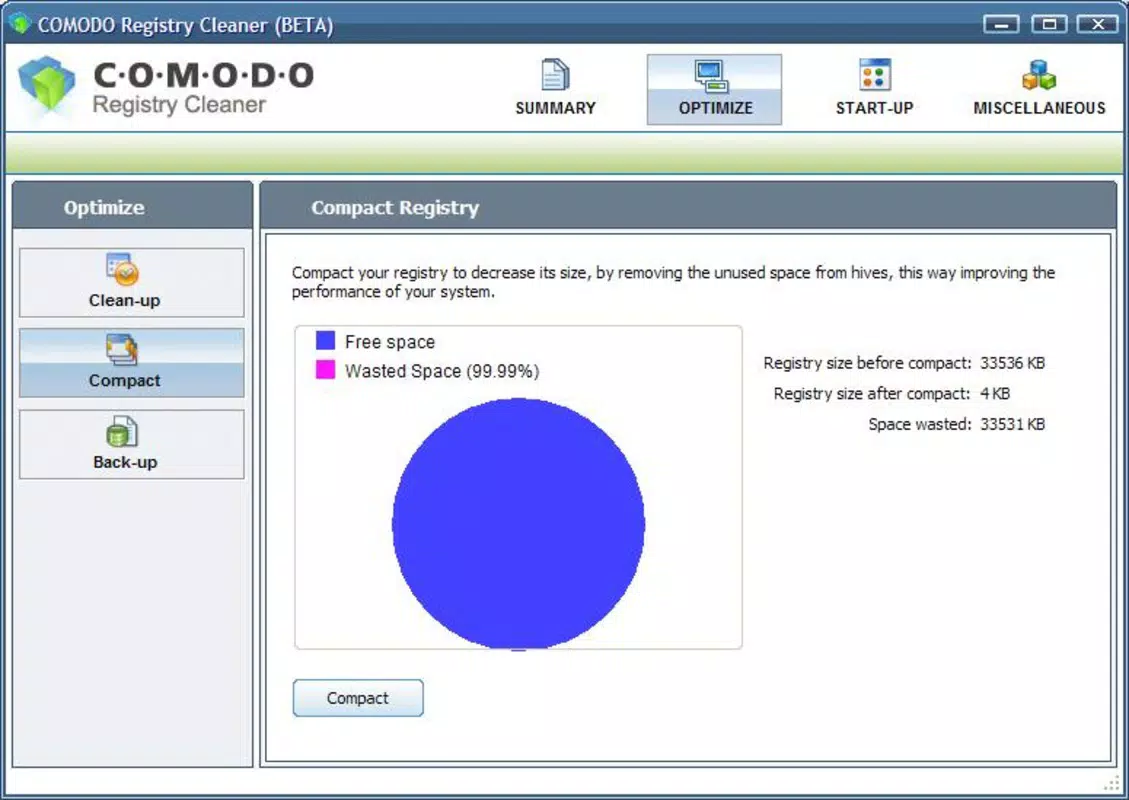The height and width of the screenshot is (800, 1129).
Task: Click 'Registry size after compact: 4 KB'
Action: 891,394
